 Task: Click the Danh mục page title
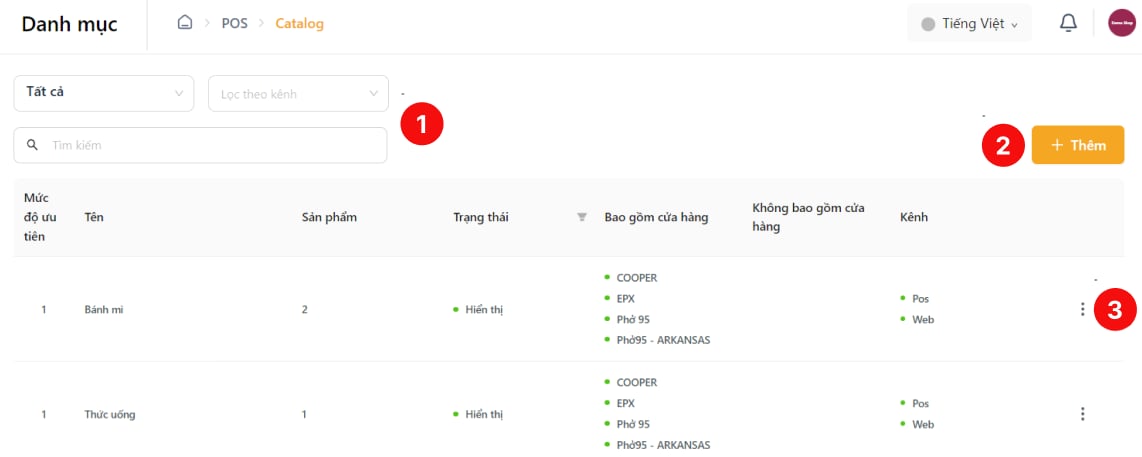[69, 24]
